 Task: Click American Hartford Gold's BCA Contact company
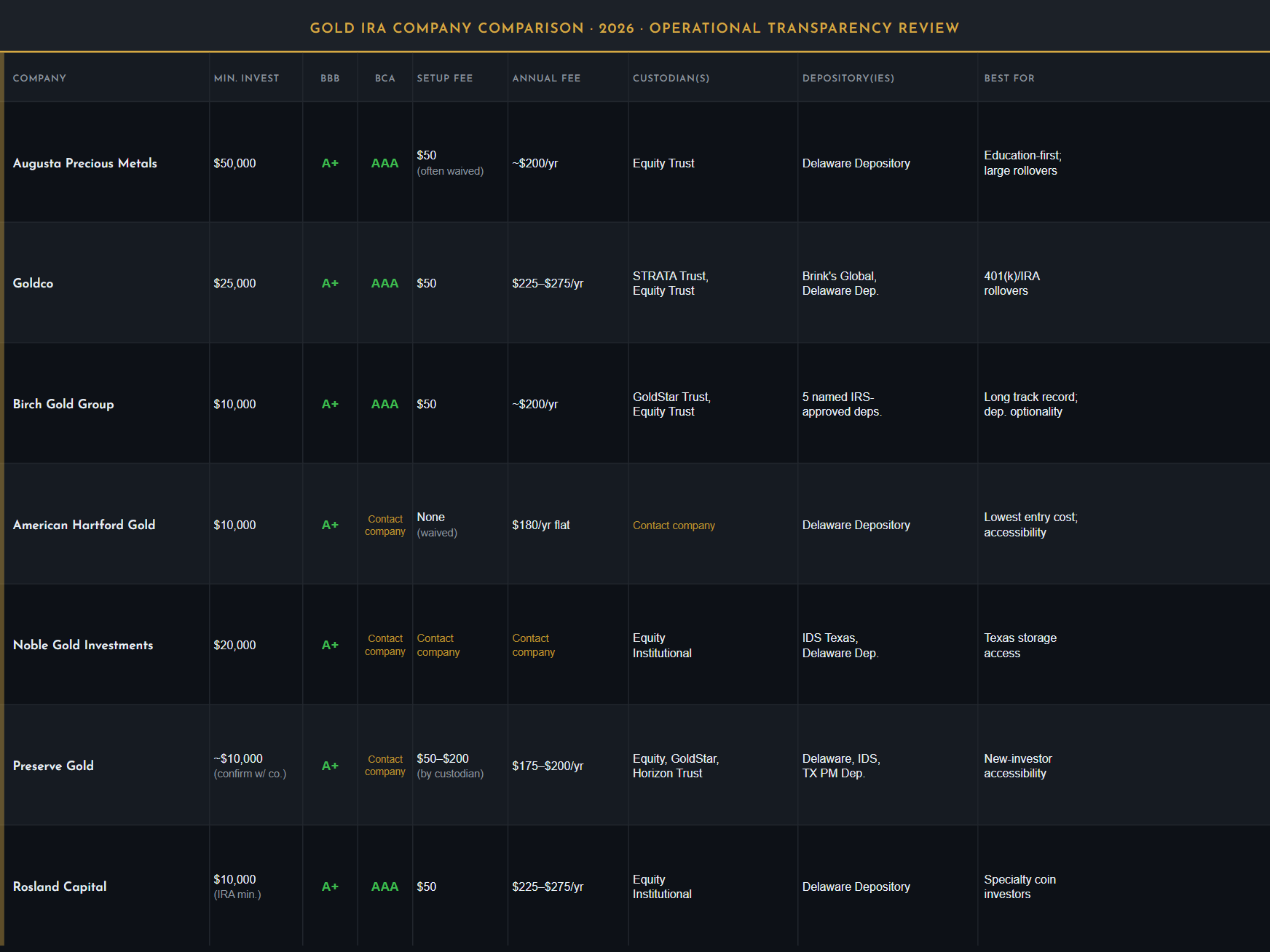click(385, 525)
